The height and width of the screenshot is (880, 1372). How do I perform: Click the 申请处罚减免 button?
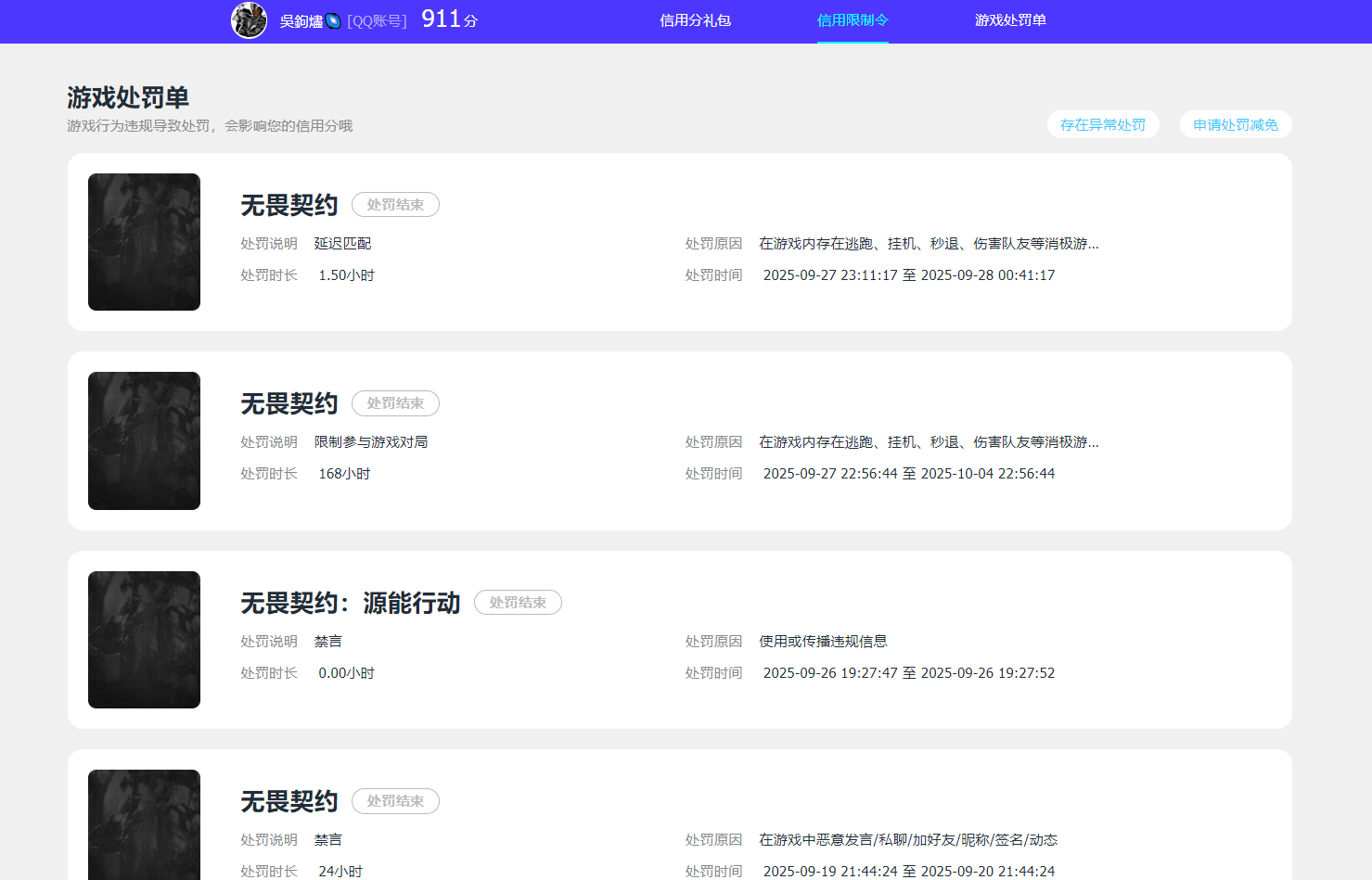click(1235, 123)
